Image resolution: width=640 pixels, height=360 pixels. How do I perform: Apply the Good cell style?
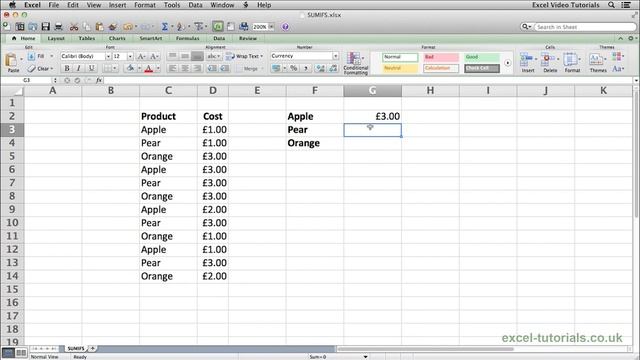coord(482,57)
